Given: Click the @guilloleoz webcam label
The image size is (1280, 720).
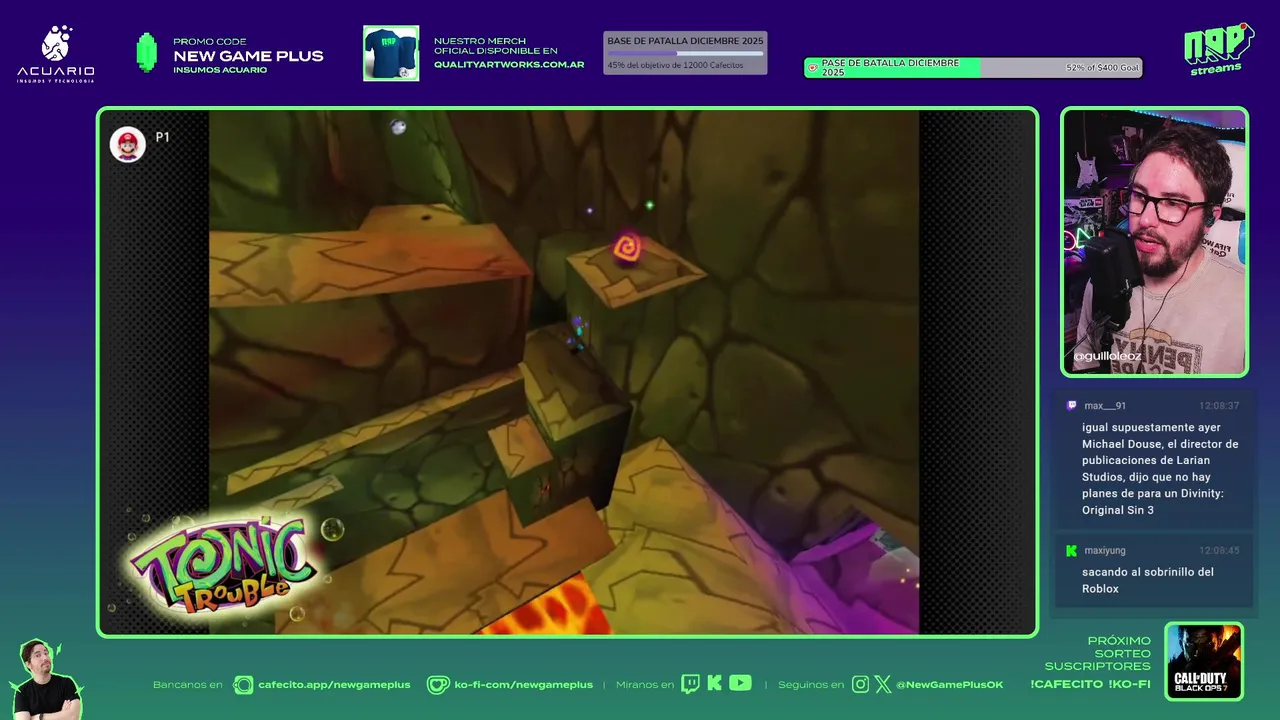Looking at the screenshot, I should pyautogui.click(x=1107, y=356).
